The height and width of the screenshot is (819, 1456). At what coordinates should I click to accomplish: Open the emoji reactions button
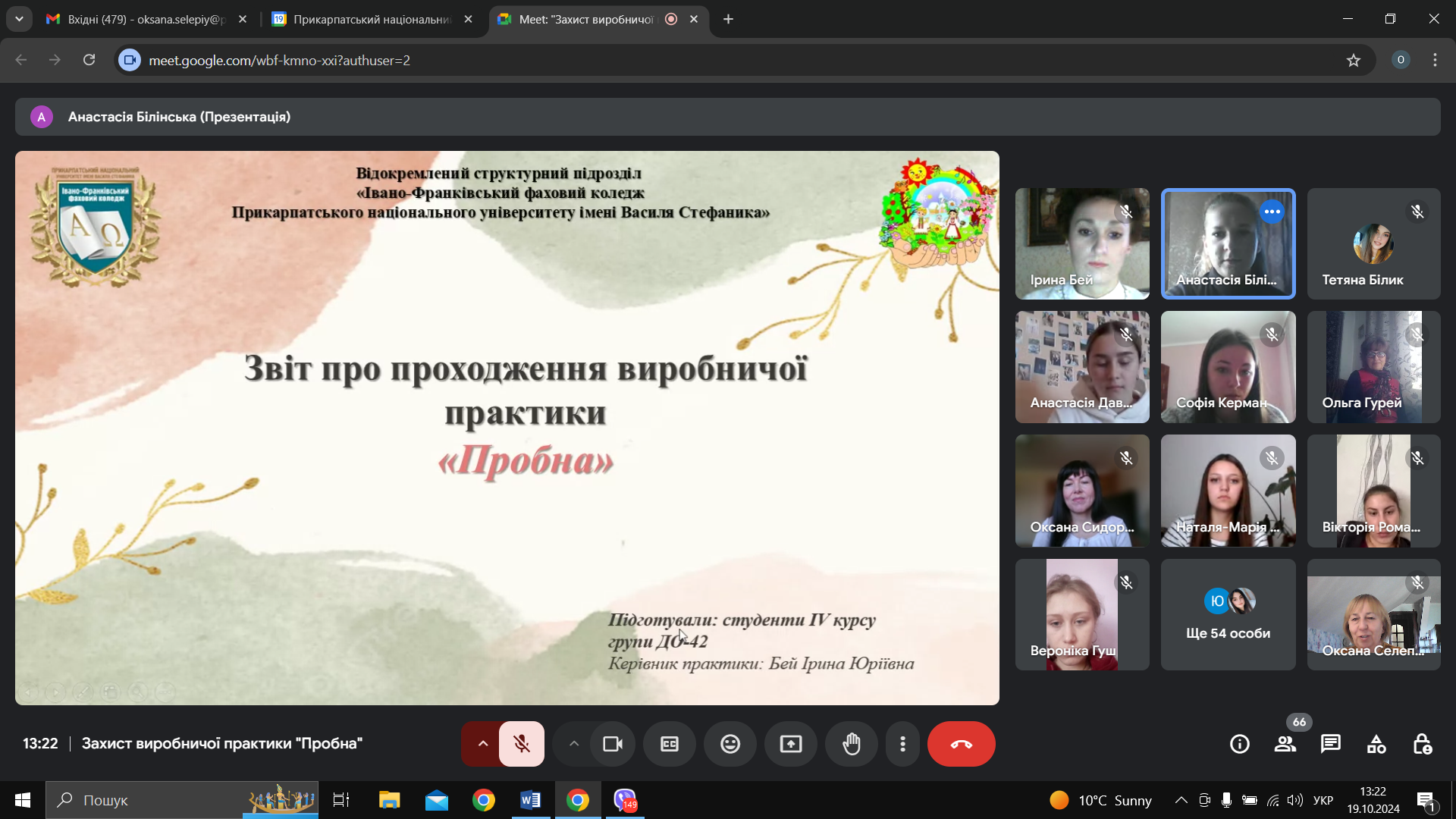[730, 744]
